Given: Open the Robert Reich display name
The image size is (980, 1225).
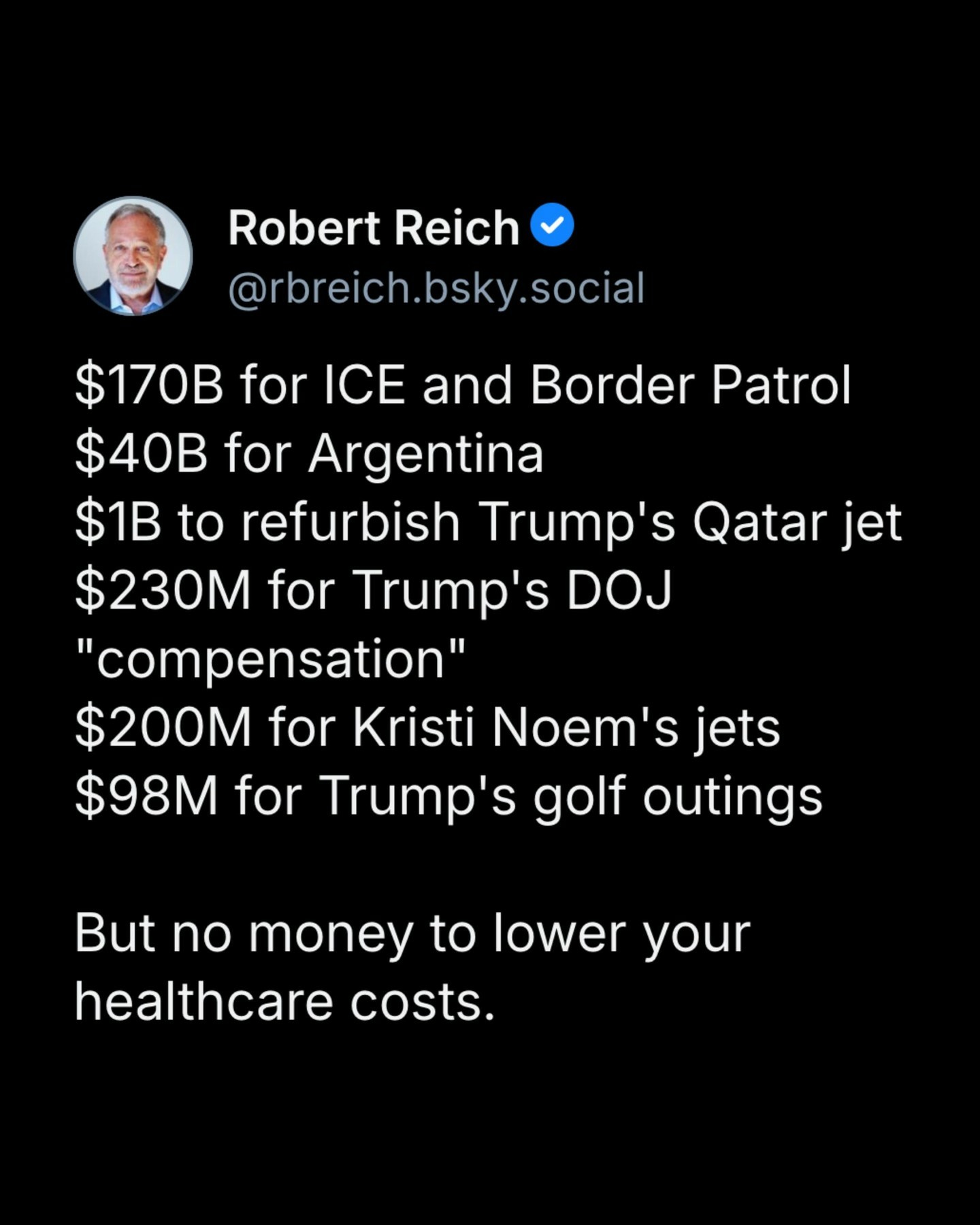Looking at the screenshot, I should pyautogui.click(x=374, y=227).
